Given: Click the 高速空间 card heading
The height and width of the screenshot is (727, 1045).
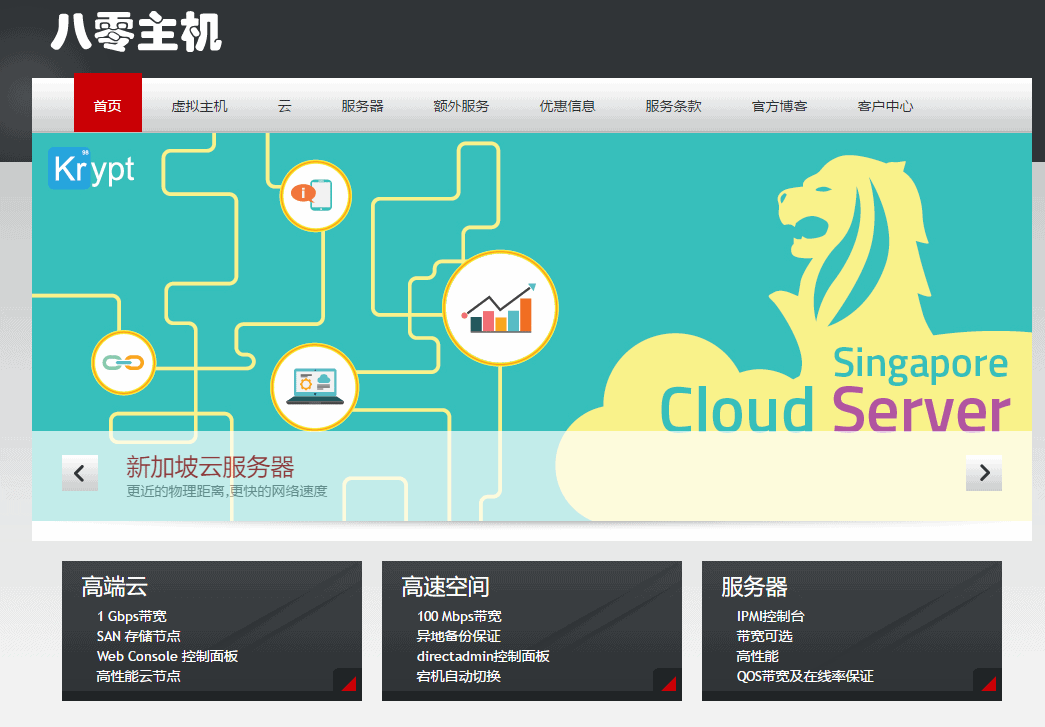Looking at the screenshot, I should tap(445, 586).
